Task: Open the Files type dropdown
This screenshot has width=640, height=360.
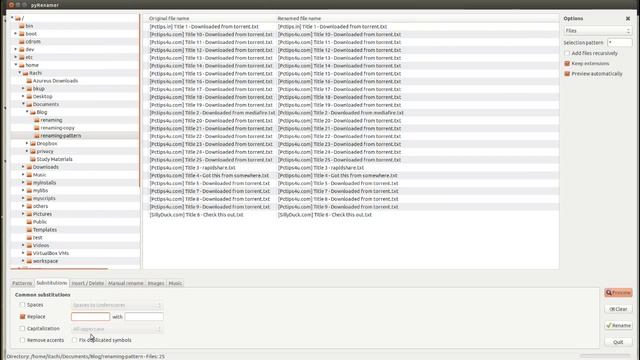Action: 598,31
